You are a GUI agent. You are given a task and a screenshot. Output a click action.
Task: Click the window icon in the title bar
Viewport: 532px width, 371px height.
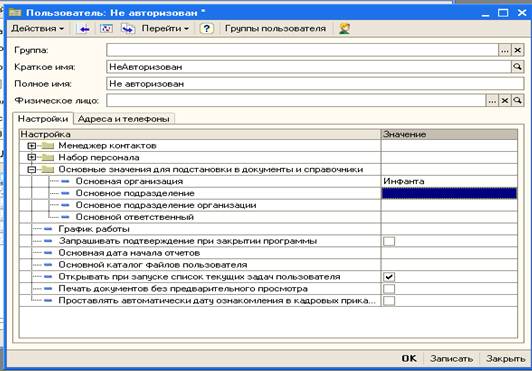pyautogui.click(x=15, y=13)
